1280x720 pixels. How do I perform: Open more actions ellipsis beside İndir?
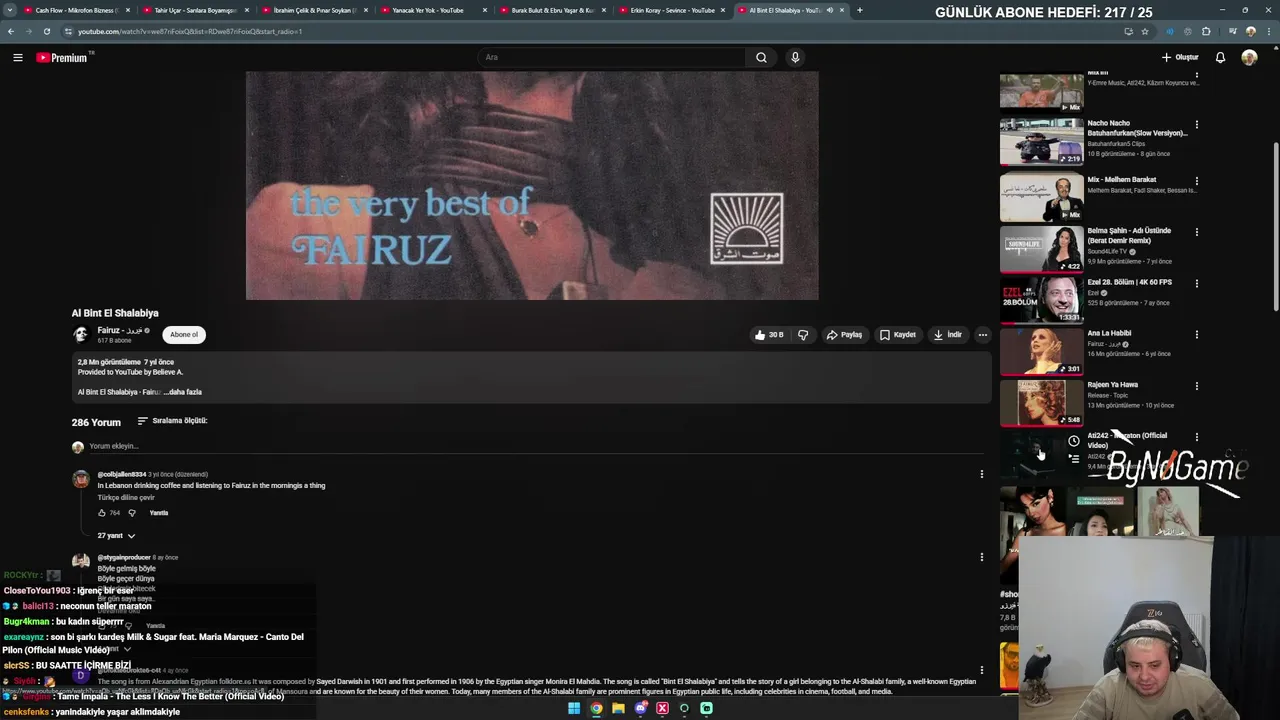pos(983,335)
